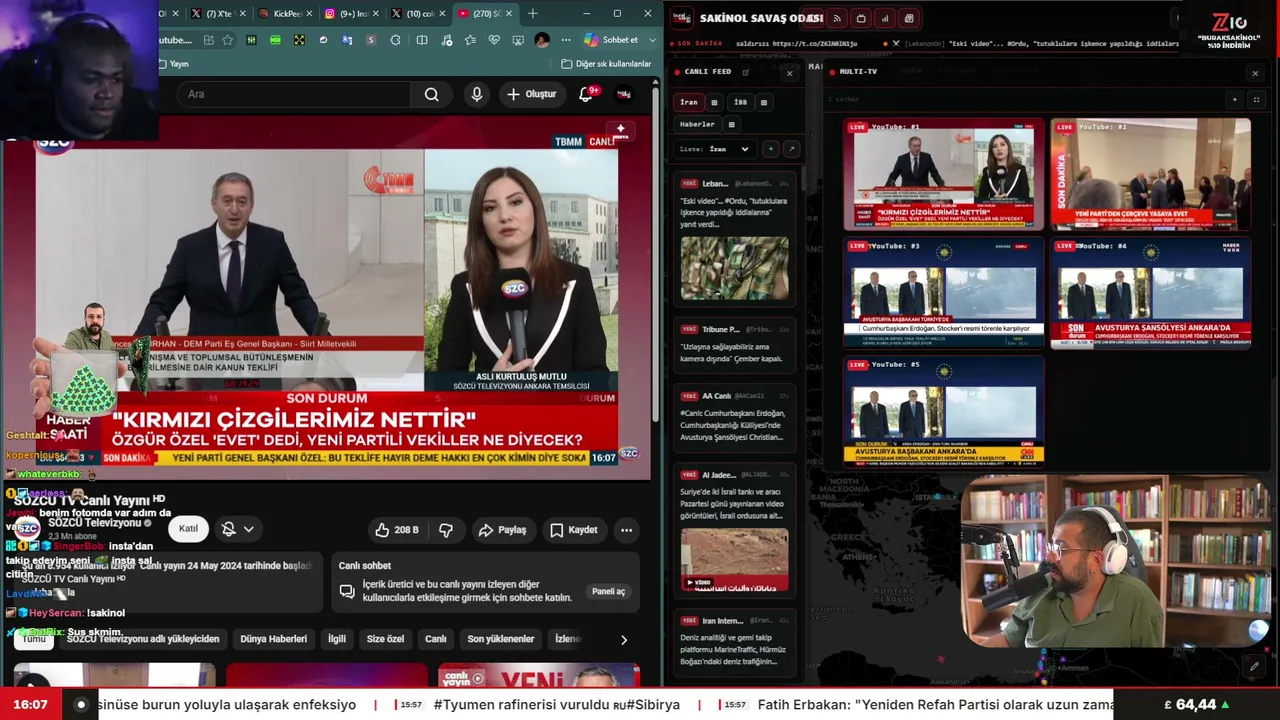This screenshot has width=1280, height=720.
Task: Select the YouTube: #4 live stream tile
Action: point(1151,293)
